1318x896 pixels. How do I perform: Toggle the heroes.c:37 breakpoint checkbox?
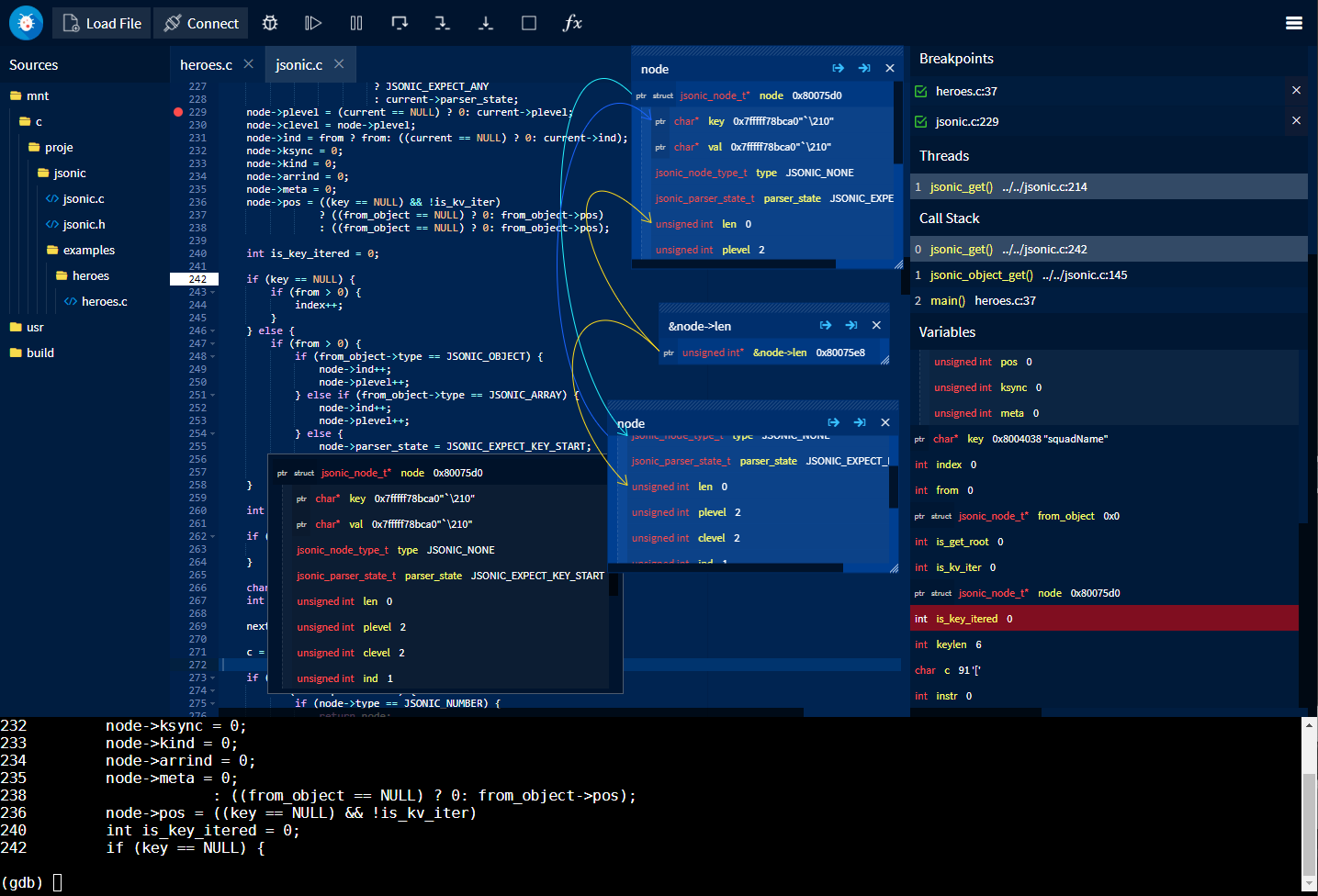[x=921, y=91]
